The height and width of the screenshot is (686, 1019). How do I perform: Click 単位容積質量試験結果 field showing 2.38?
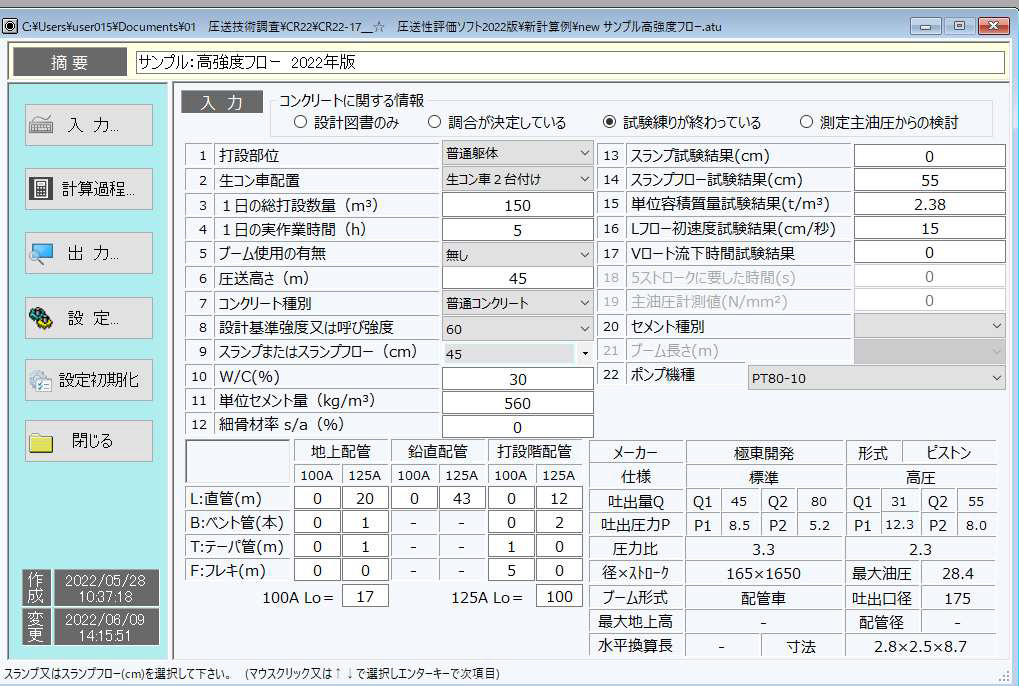(x=930, y=204)
